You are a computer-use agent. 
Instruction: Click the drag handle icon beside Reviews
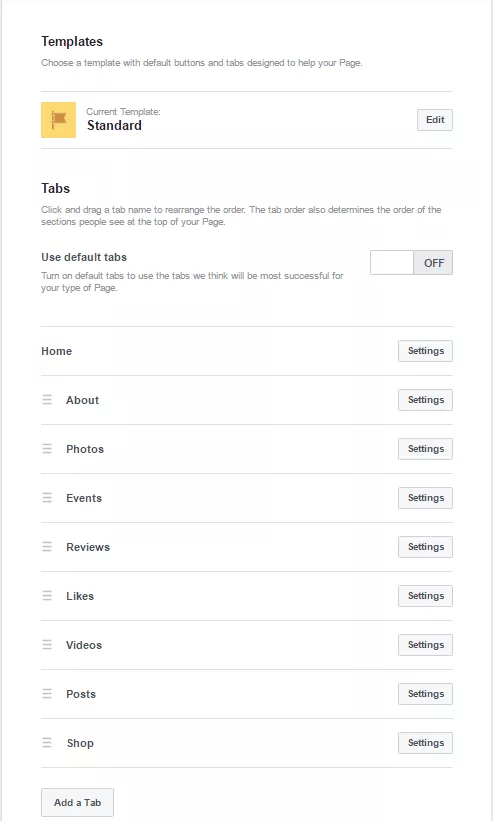point(47,547)
